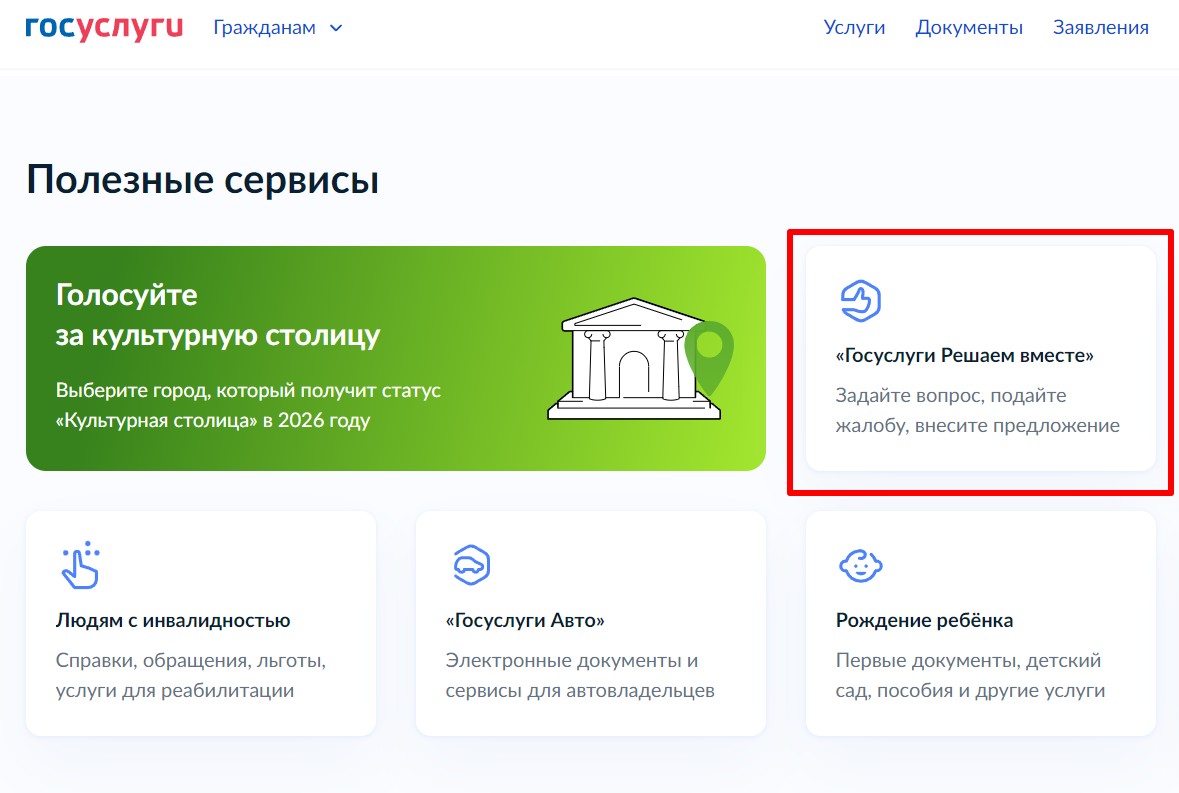Expand the Гражданам dropdown chevron
The width and height of the screenshot is (1179, 793).
[x=336, y=29]
